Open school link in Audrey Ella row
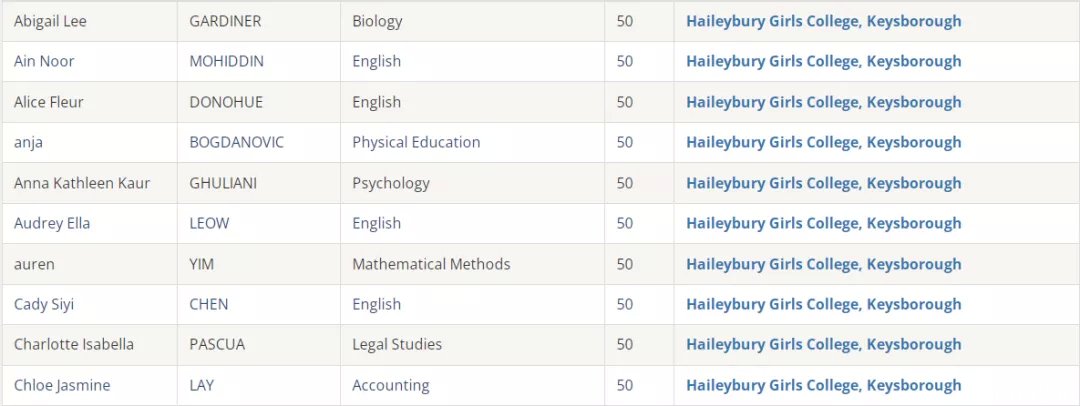The height and width of the screenshot is (406, 1080). point(823,223)
